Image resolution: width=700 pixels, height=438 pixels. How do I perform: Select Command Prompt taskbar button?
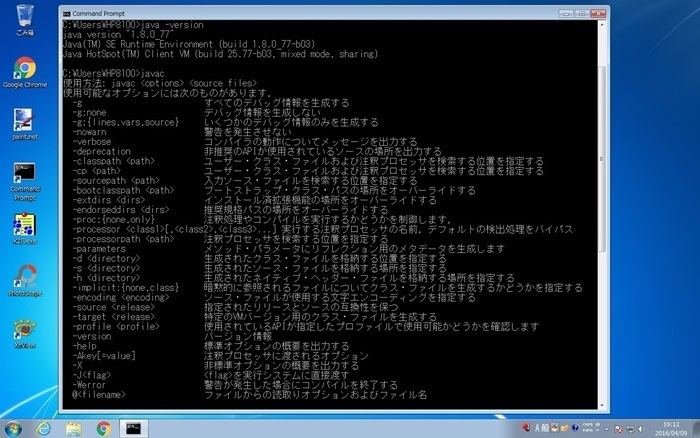(x=133, y=427)
